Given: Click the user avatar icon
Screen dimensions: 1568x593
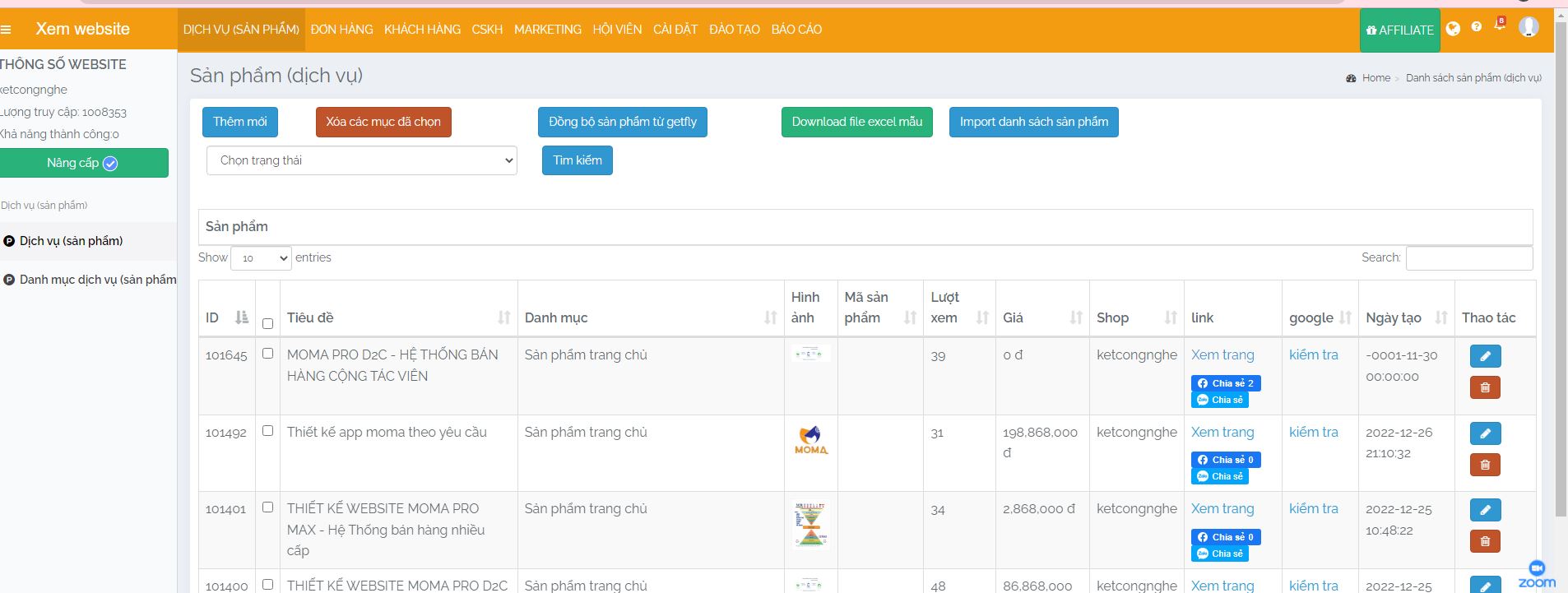Looking at the screenshot, I should tap(1529, 27).
